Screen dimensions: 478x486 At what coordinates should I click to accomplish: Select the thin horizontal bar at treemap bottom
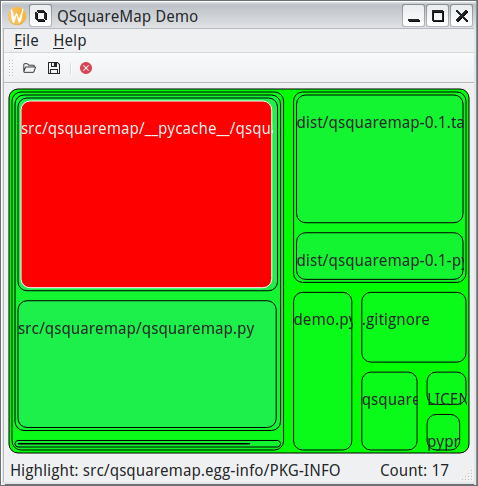pyautogui.click(x=148, y=444)
